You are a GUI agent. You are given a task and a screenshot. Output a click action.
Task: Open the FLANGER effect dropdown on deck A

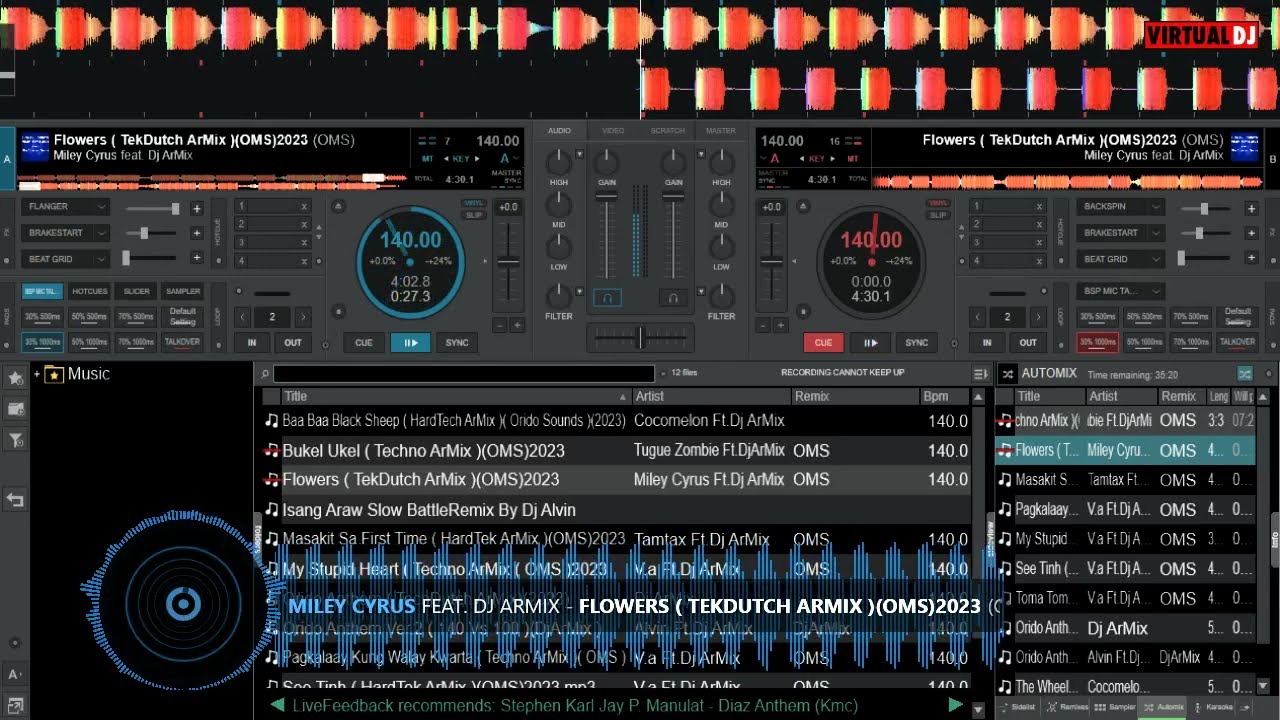coord(65,207)
